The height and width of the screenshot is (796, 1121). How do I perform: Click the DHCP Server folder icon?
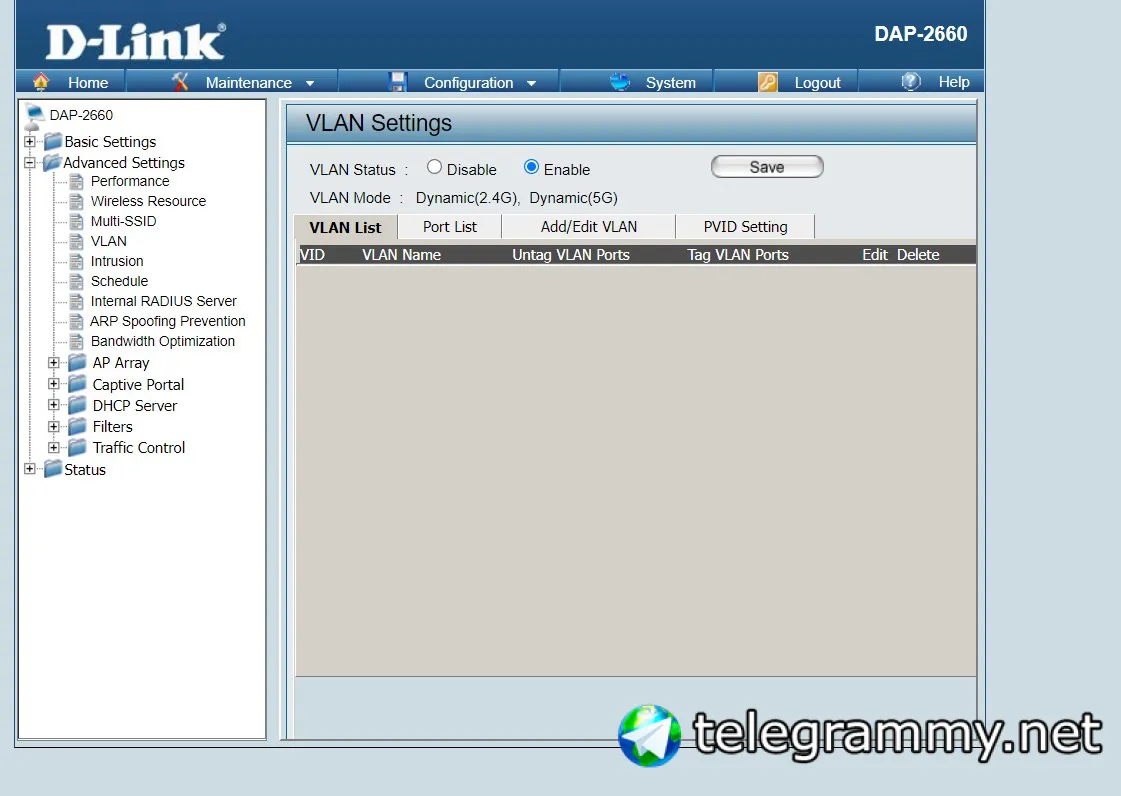coord(77,406)
